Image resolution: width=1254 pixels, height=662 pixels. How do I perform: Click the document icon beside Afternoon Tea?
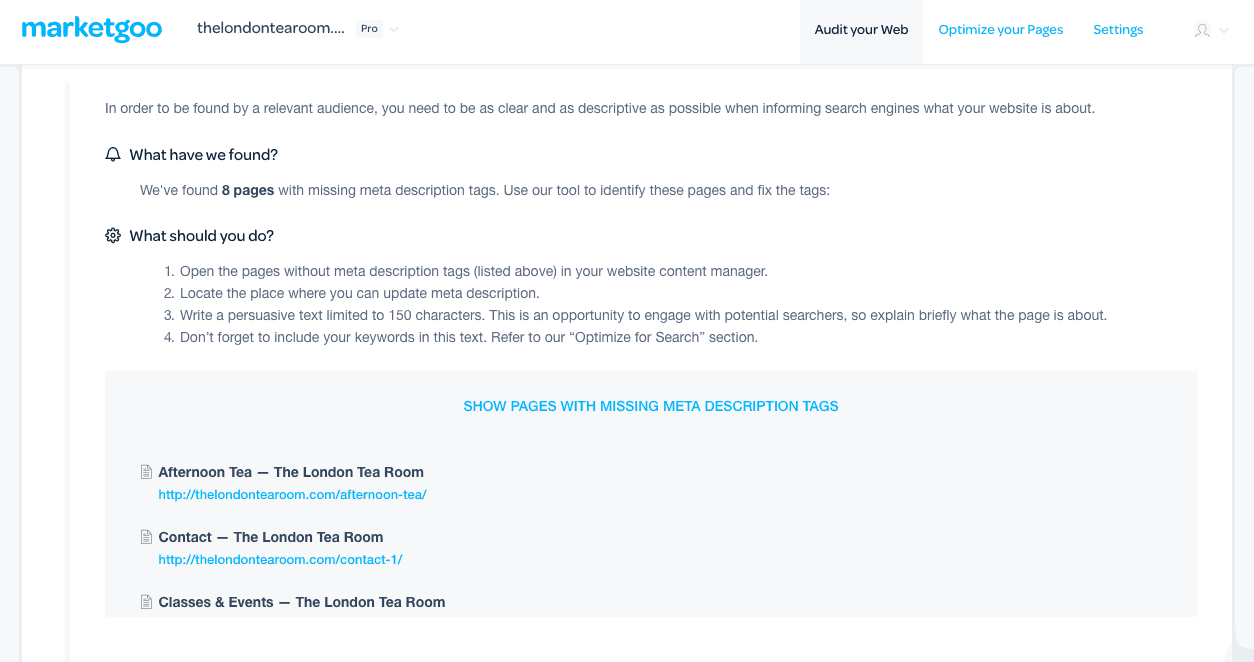(147, 472)
